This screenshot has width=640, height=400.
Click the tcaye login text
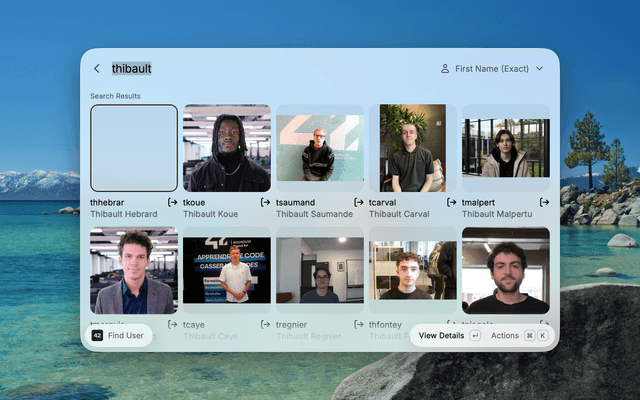(193, 325)
